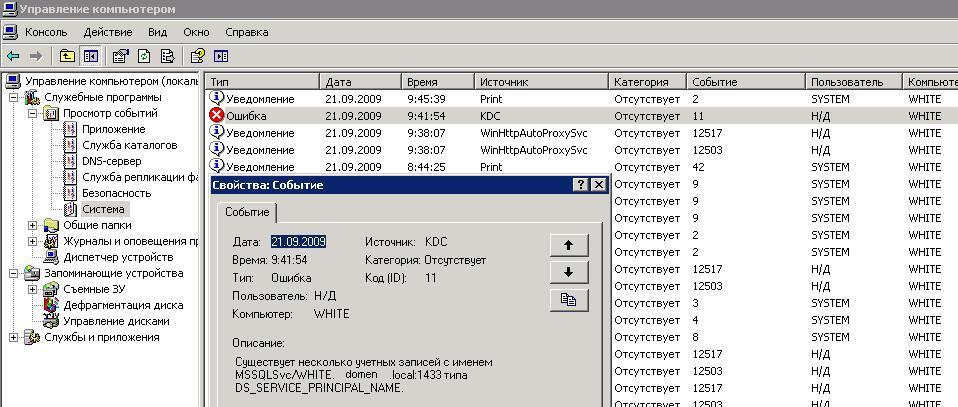Copy event details with the copy button
958x407 pixels.
pyautogui.click(x=569, y=301)
